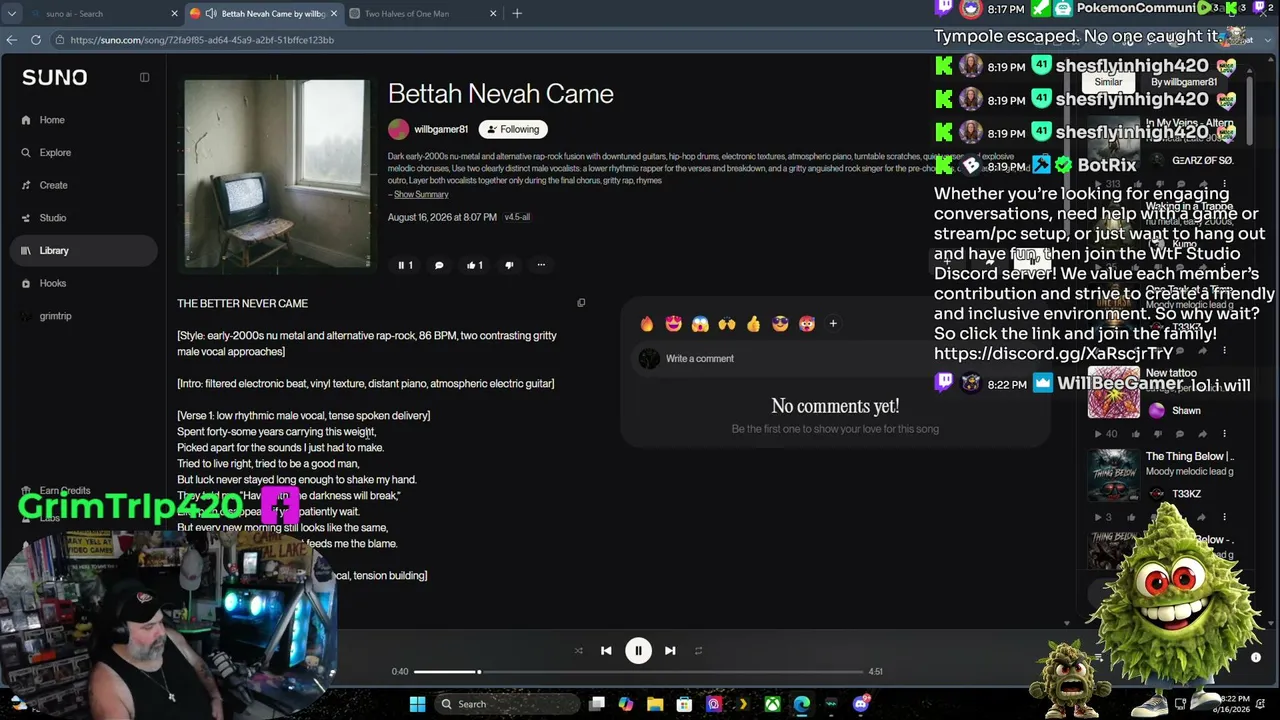The height and width of the screenshot is (720, 1280).
Task: Open Earn Credits in the sidebar
Action: tap(65, 491)
